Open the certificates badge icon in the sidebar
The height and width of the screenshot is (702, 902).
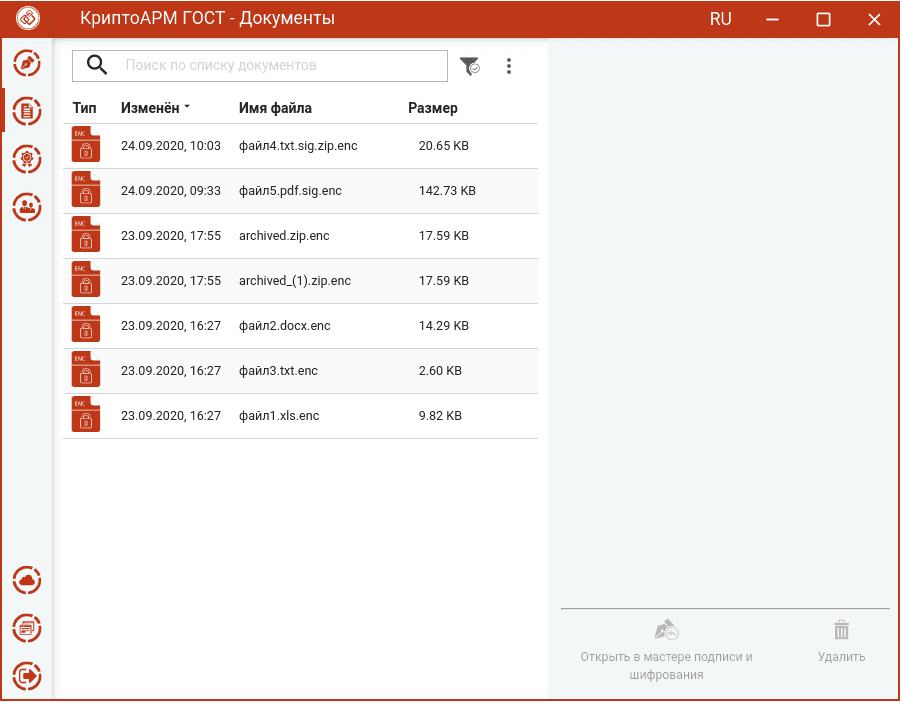27,159
